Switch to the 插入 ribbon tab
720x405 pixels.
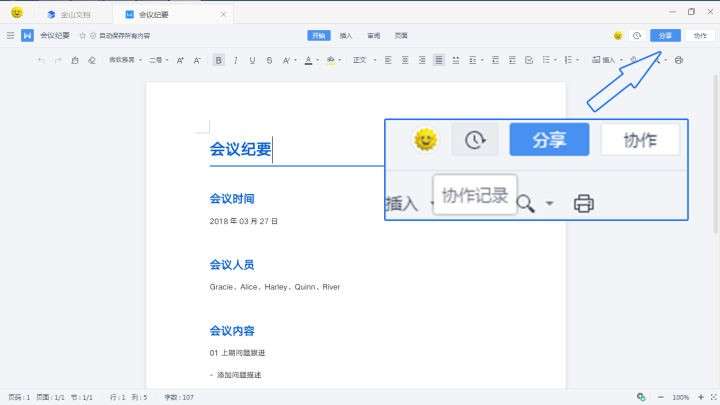coord(346,35)
